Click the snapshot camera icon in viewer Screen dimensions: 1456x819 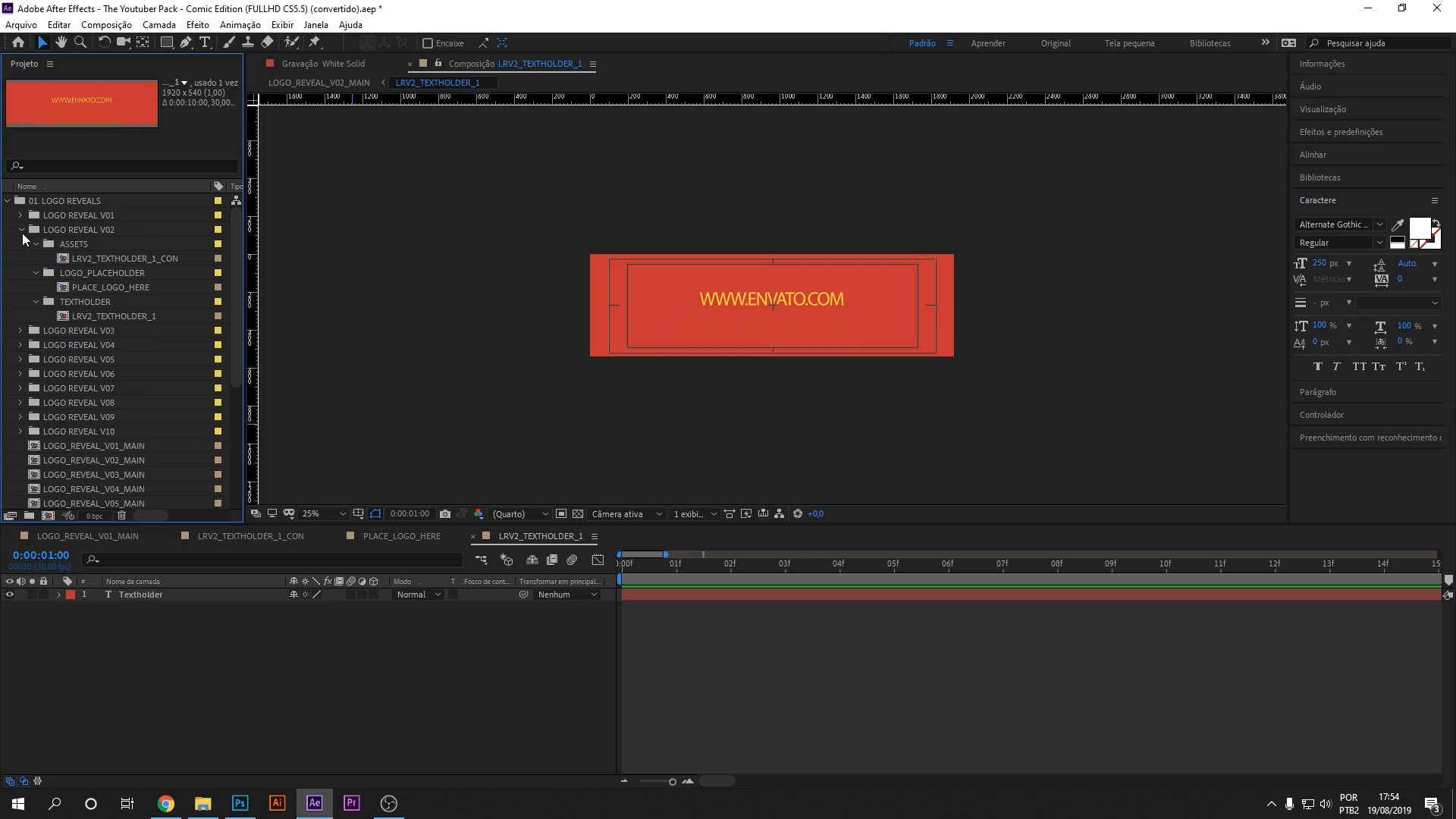click(x=445, y=514)
